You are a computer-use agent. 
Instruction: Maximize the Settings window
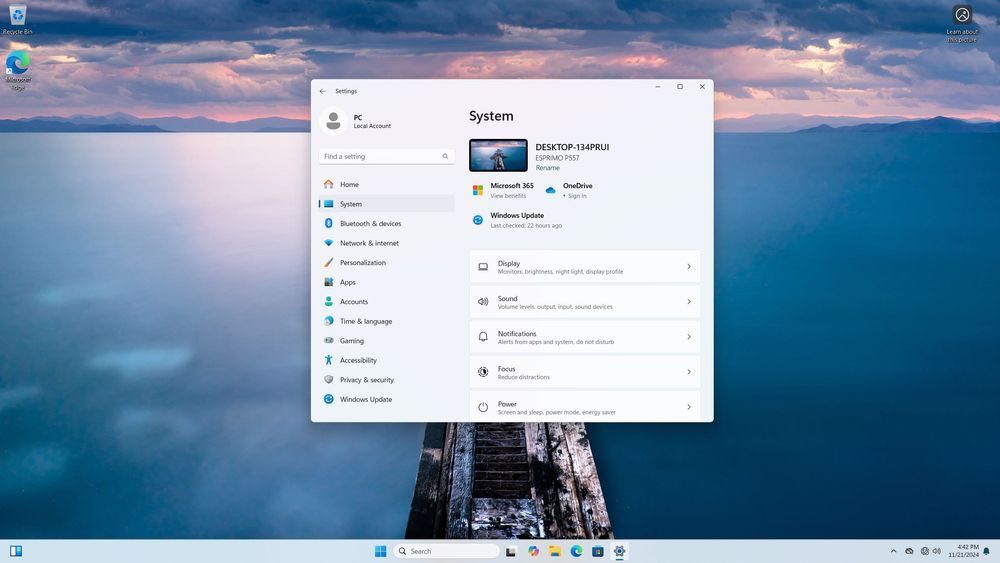coord(680,87)
